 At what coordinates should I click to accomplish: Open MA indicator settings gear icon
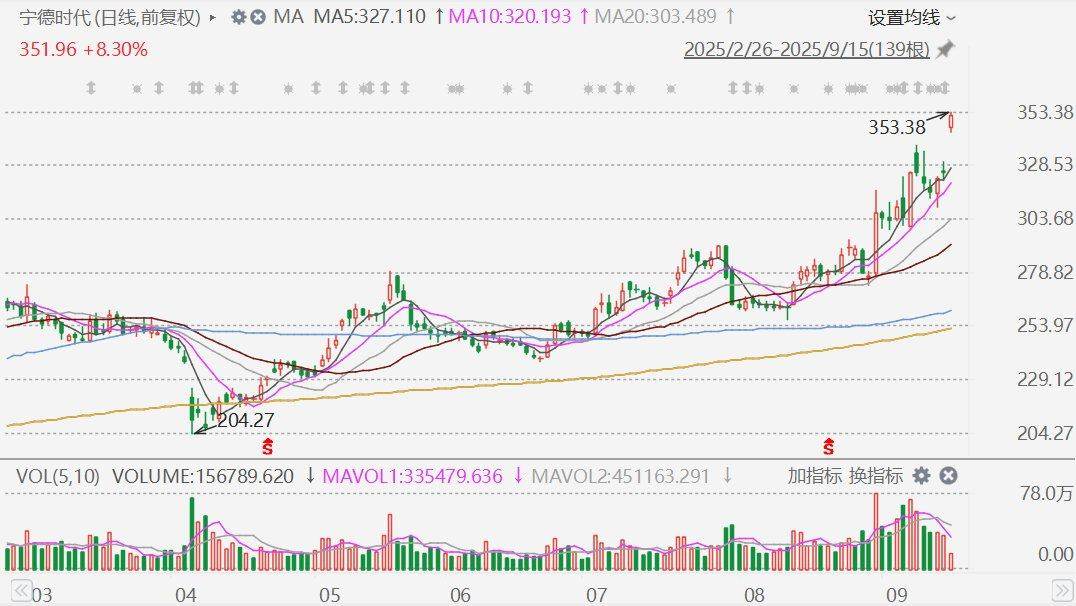coord(238,17)
